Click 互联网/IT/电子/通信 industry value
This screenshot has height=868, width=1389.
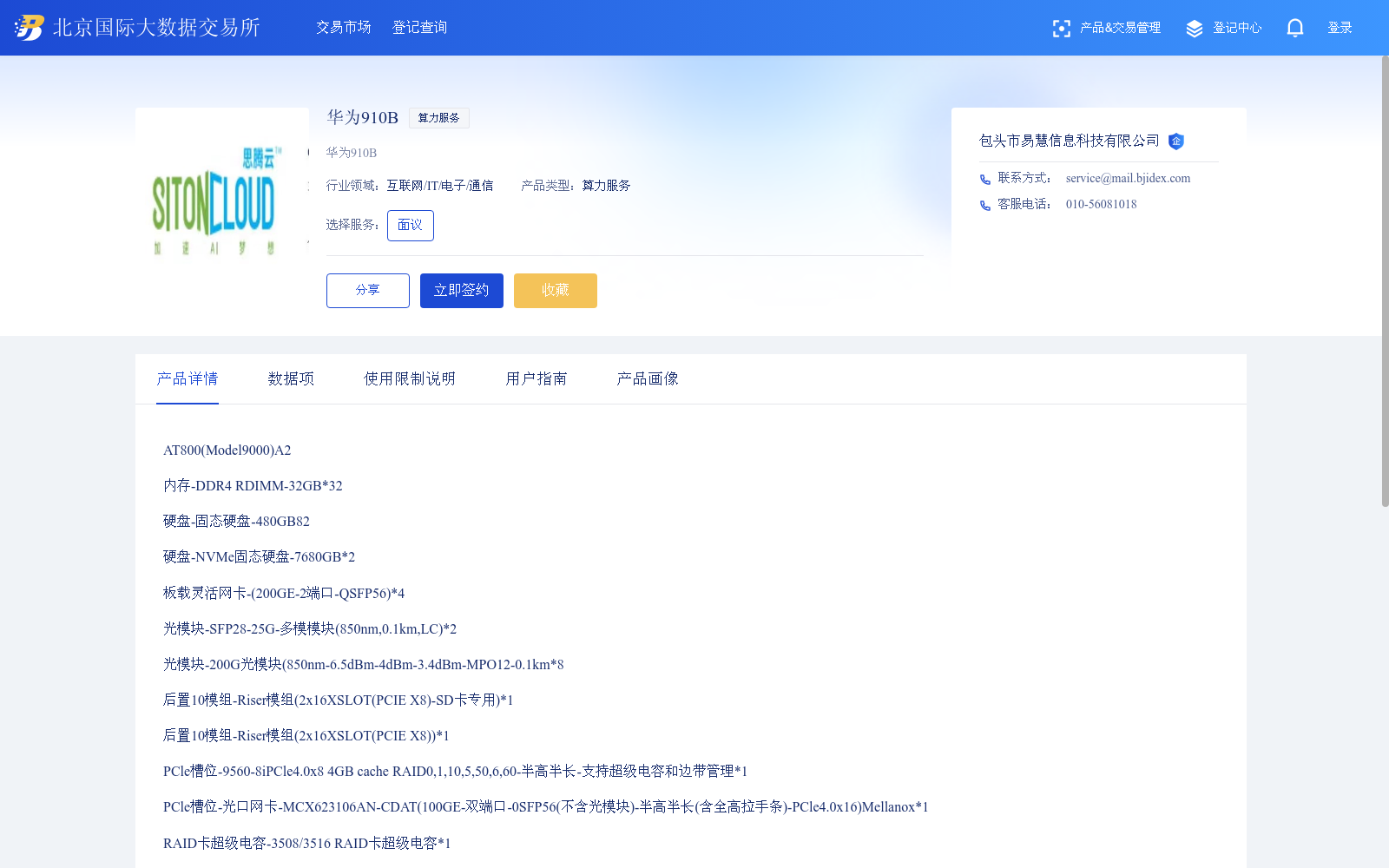click(440, 186)
